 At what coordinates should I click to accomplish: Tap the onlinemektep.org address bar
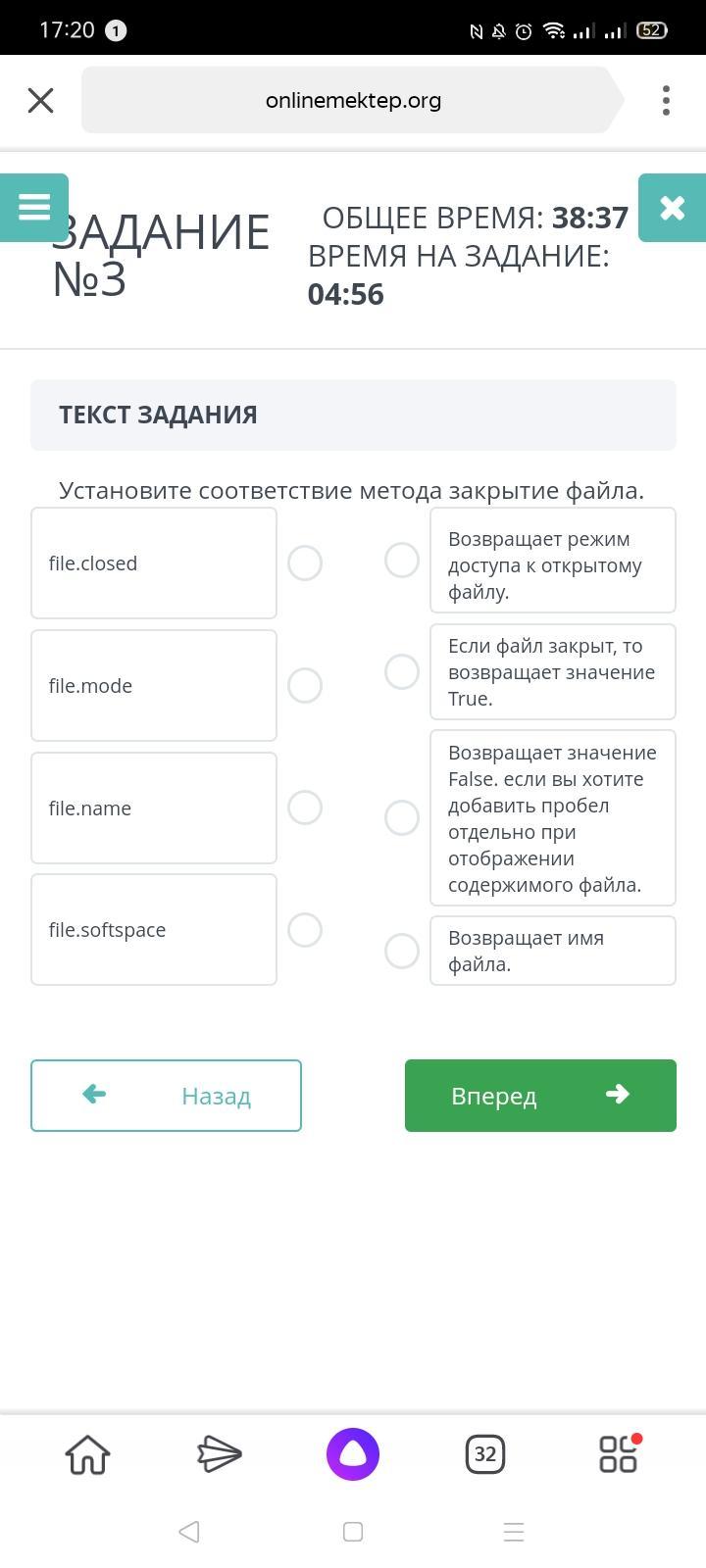pyautogui.click(x=353, y=100)
